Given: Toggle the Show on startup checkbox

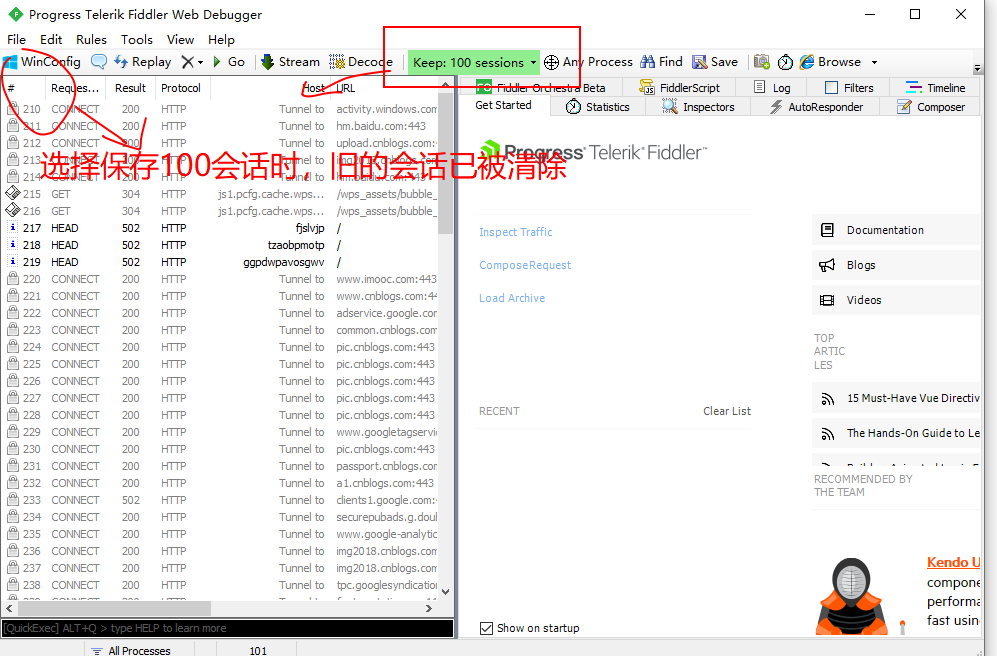Looking at the screenshot, I should coord(486,628).
